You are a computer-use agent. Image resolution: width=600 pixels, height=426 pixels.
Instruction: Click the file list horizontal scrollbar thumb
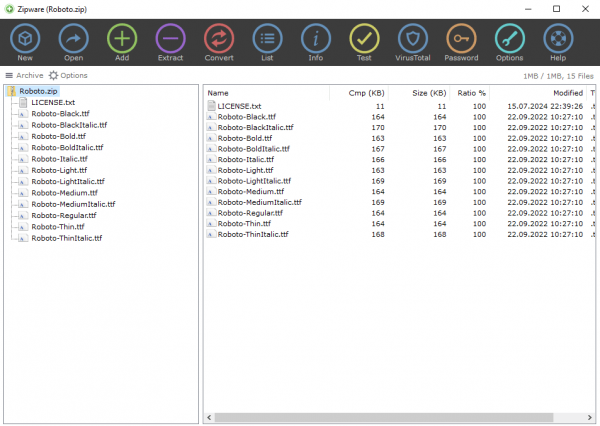384,418
